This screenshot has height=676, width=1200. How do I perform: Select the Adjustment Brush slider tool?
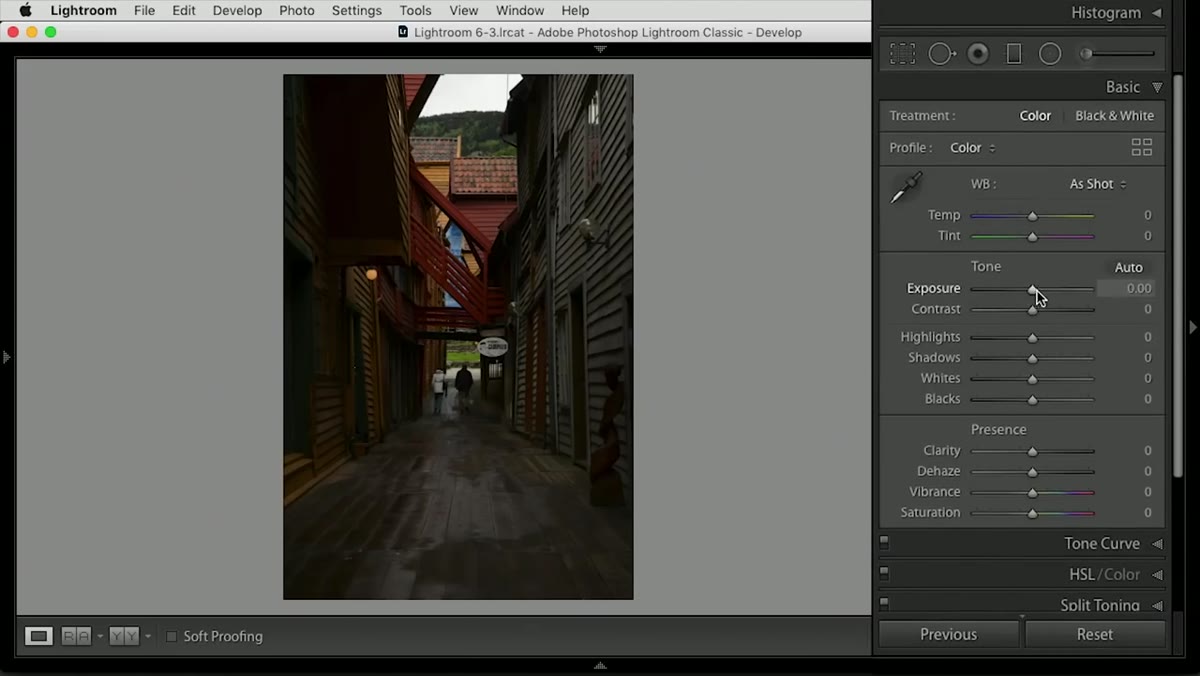click(1117, 54)
